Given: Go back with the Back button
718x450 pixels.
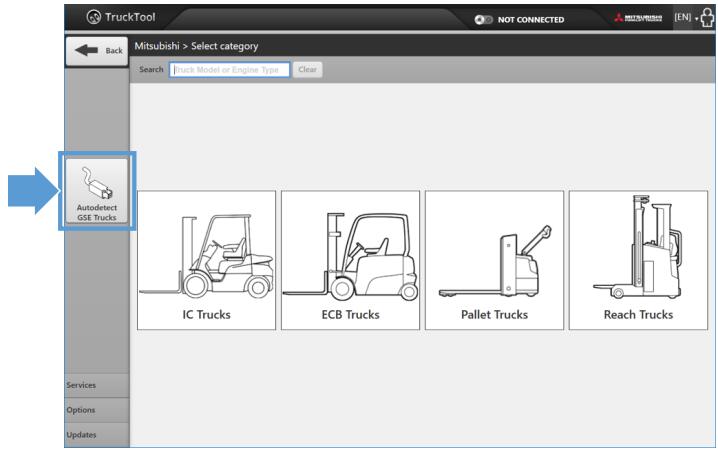Looking at the screenshot, I should pos(97,51).
